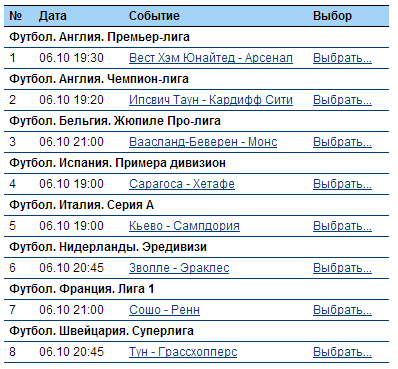The height and width of the screenshot is (369, 398).
Task: Open the Ипсвич Таун - Кардифф Сити event
Action: [211, 100]
